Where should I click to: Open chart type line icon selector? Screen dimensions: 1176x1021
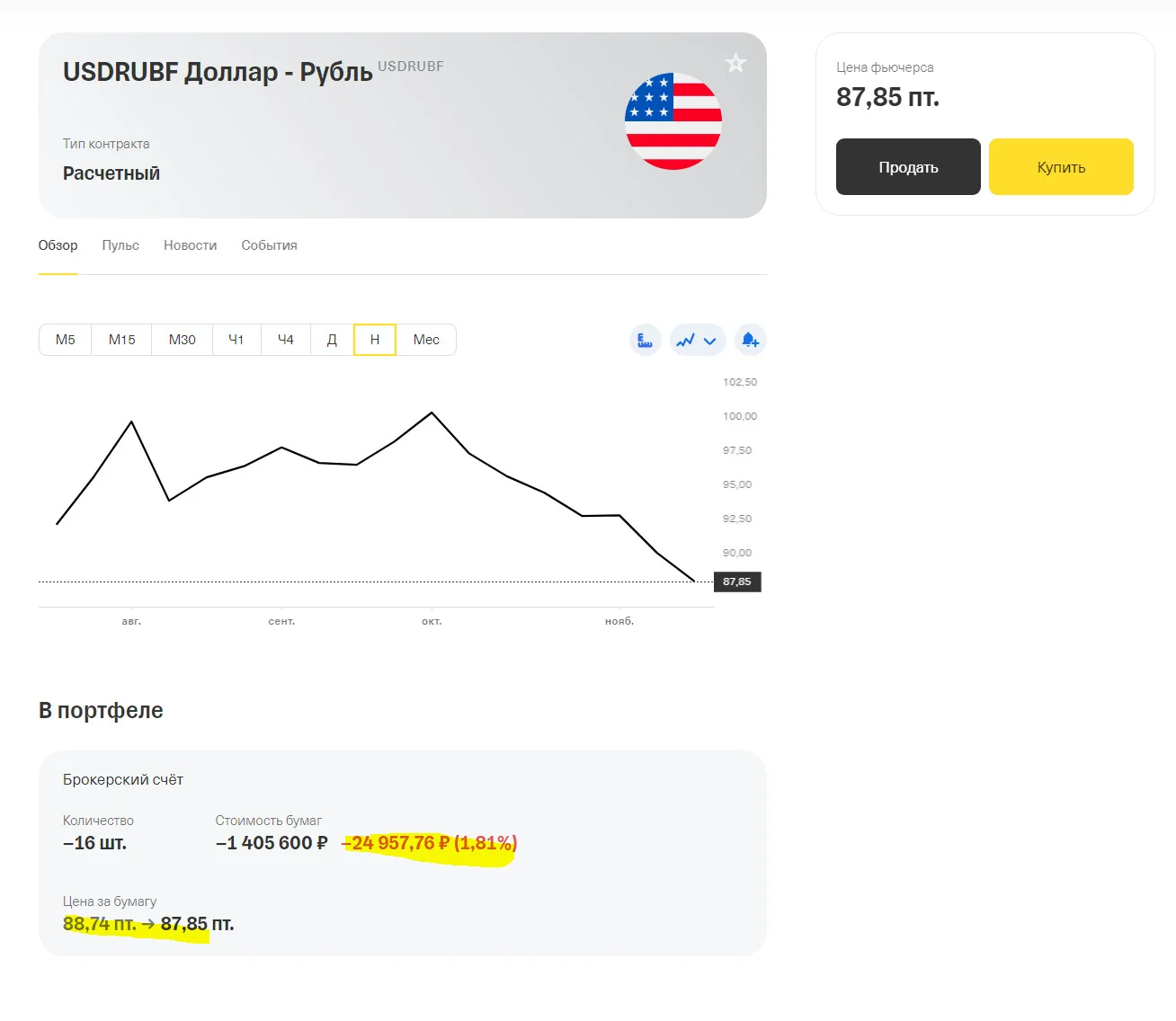pyautogui.click(x=686, y=340)
